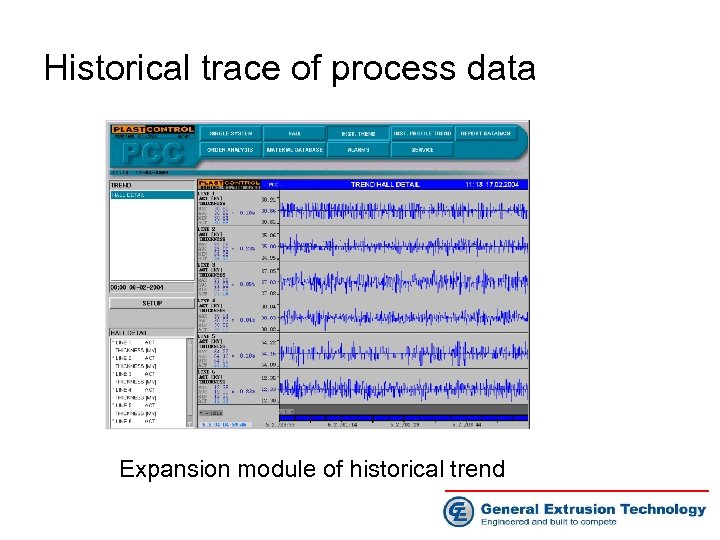This screenshot has height=540, width=720.
Task: Select LINE 2 ACT entry in Hall Detail list
Action: click(135, 358)
